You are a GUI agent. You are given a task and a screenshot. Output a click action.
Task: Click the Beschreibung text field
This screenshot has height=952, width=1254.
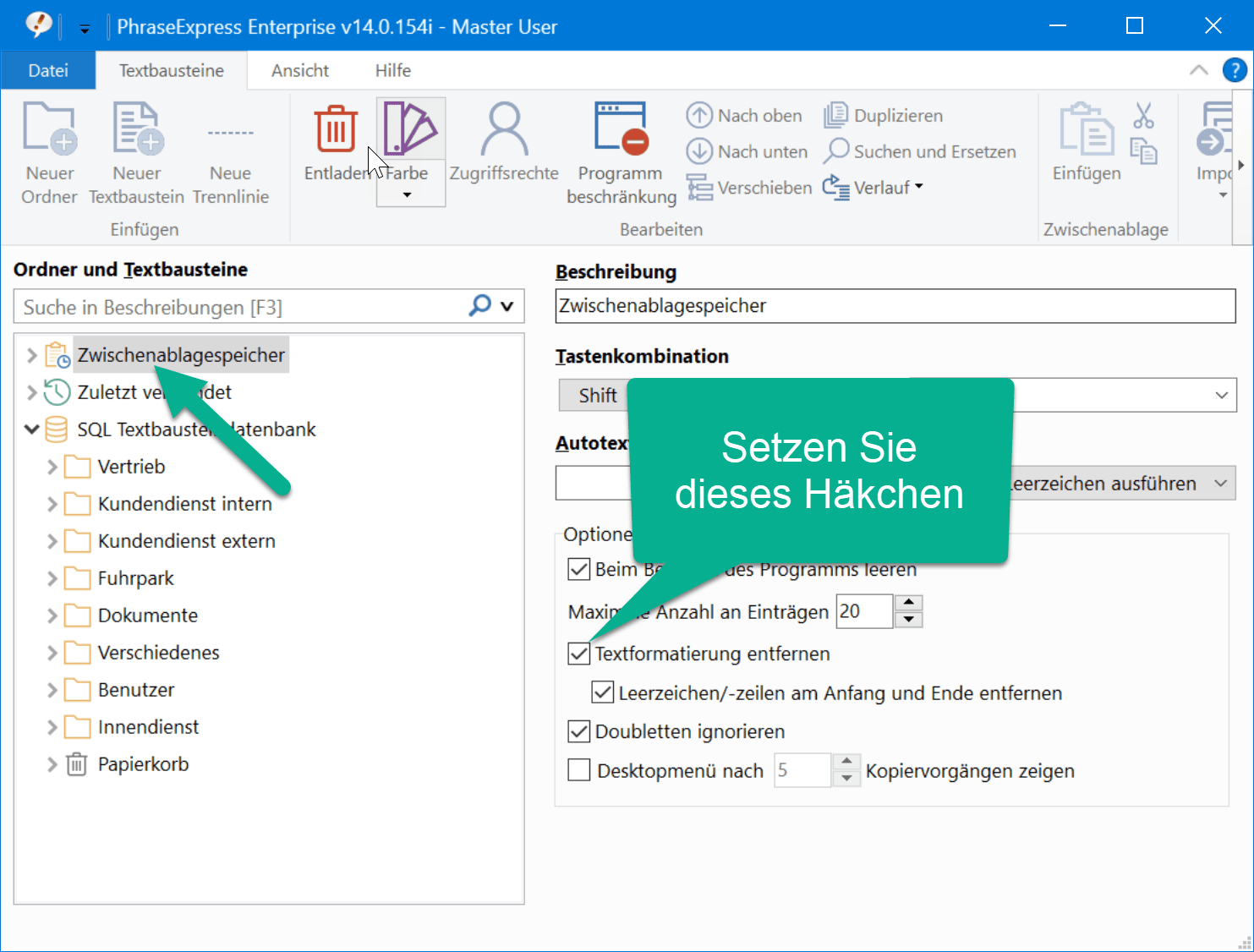click(x=895, y=305)
